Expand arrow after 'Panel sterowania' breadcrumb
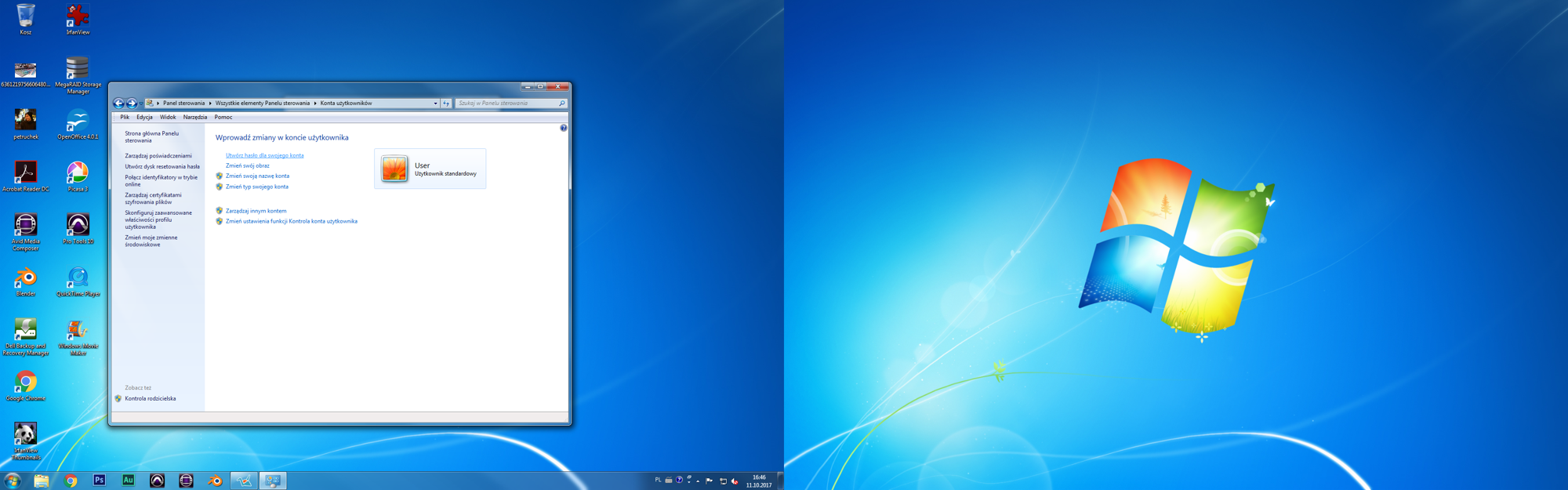 210,103
